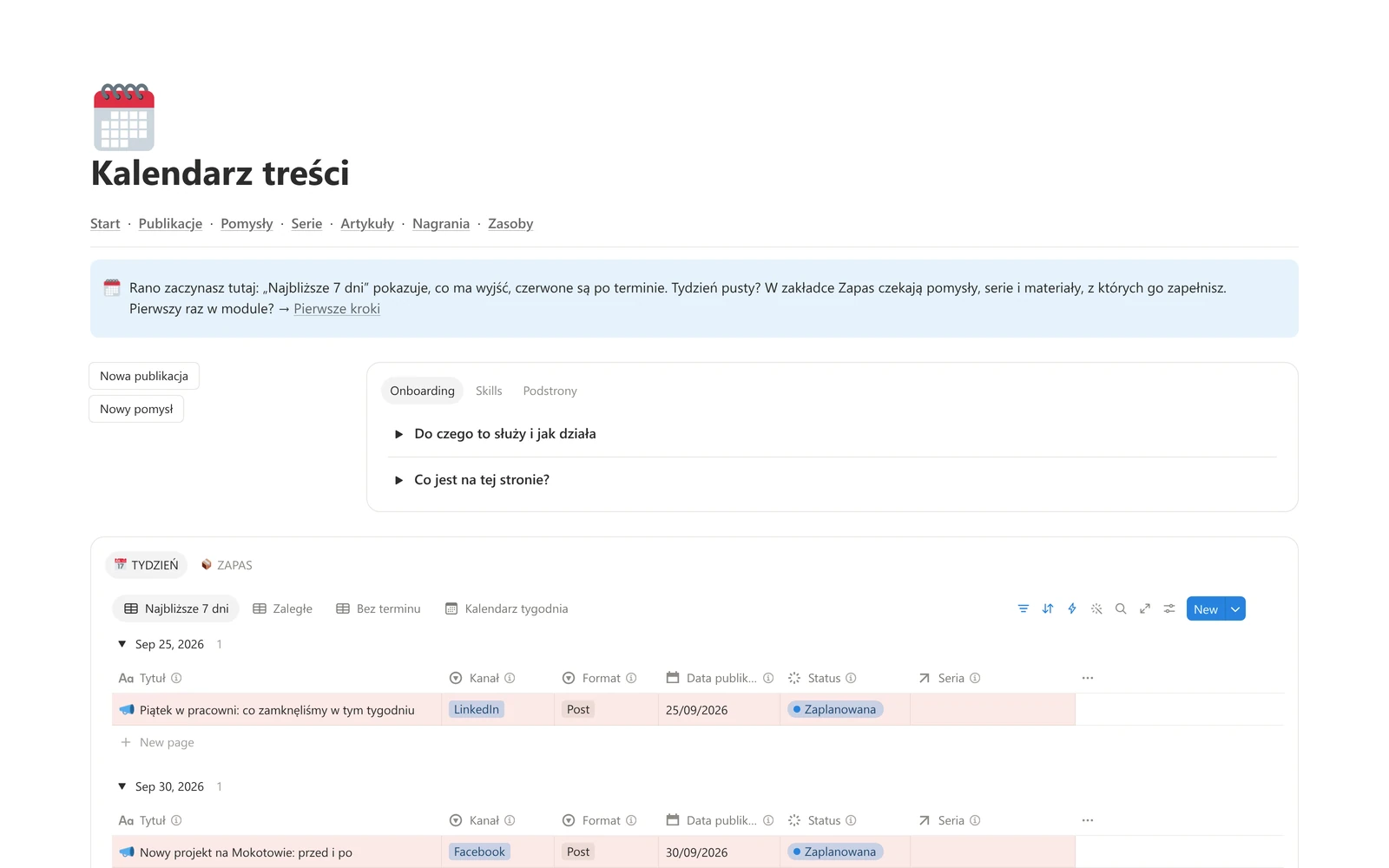1389x868 pixels.
Task: Click the LinkedIn channel tag
Action: click(x=477, y=709)
